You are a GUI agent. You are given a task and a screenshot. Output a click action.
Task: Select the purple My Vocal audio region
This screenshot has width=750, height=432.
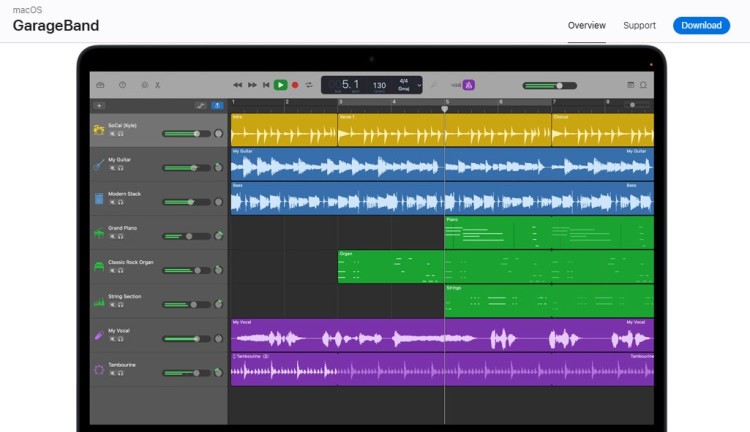tap(442, 335)
